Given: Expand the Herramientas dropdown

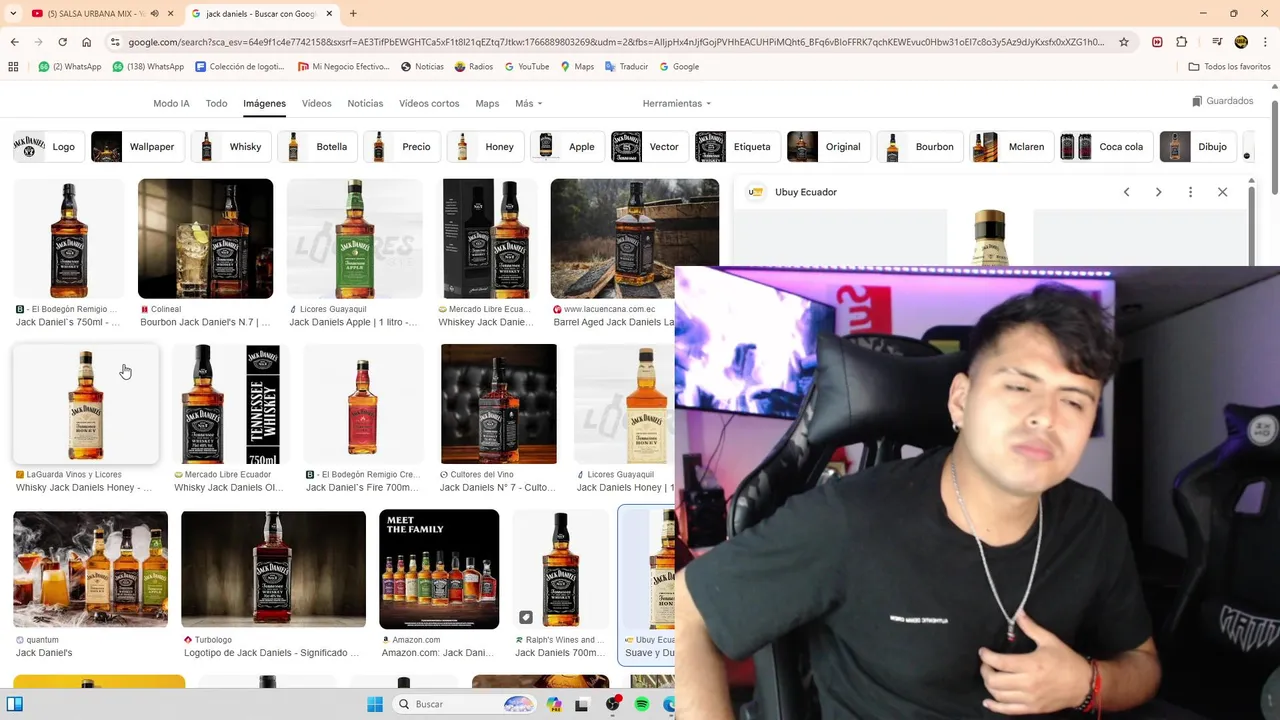Looking at the screenshot, I should click(x=677, y=103).
